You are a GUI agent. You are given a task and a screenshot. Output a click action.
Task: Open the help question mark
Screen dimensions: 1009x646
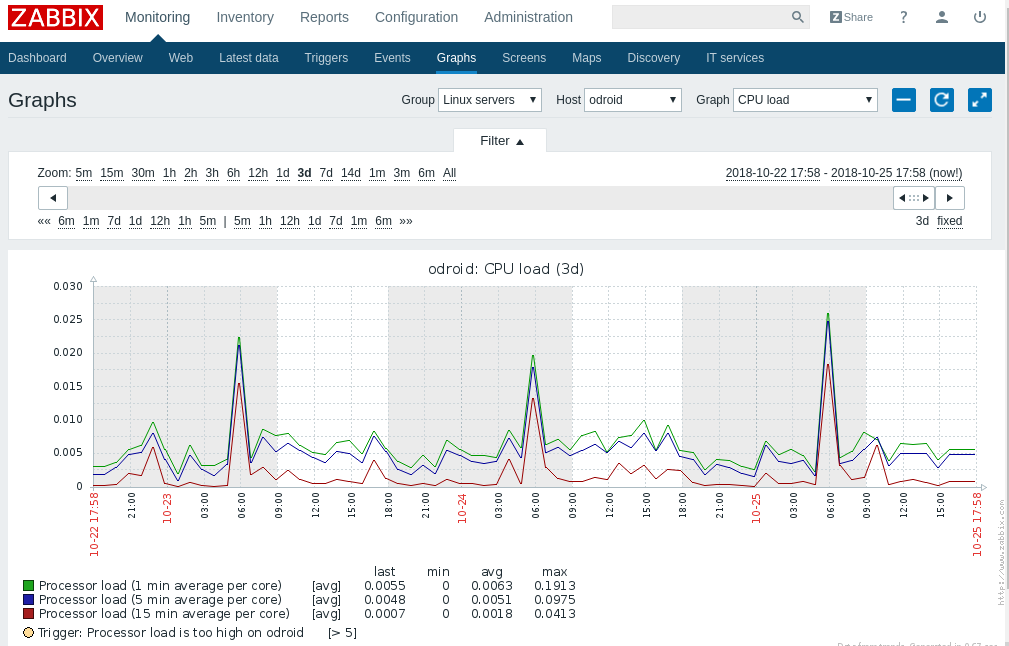[903, 17]
